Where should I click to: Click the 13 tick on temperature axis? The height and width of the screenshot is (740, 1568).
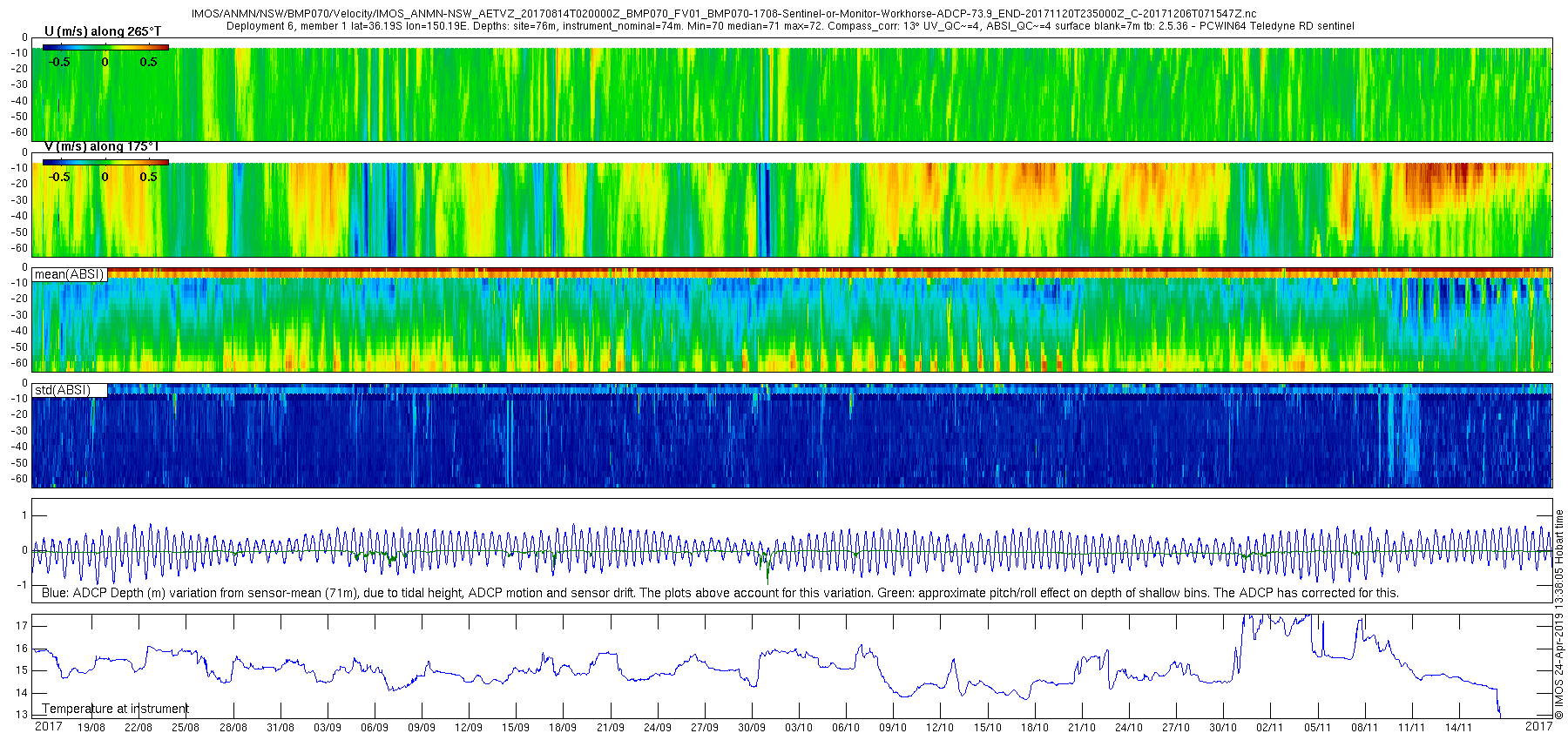click(22, 716)
